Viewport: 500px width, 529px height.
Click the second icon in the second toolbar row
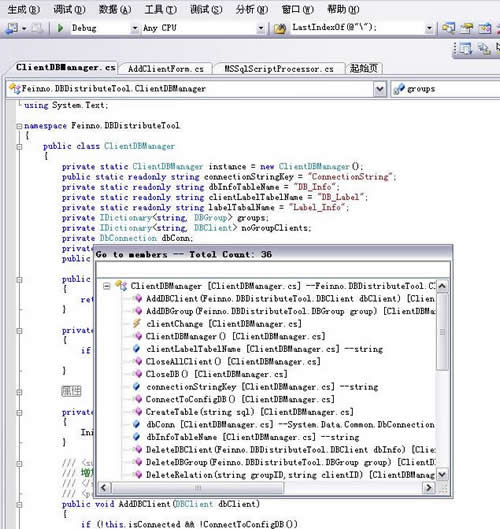pos(484,49)
